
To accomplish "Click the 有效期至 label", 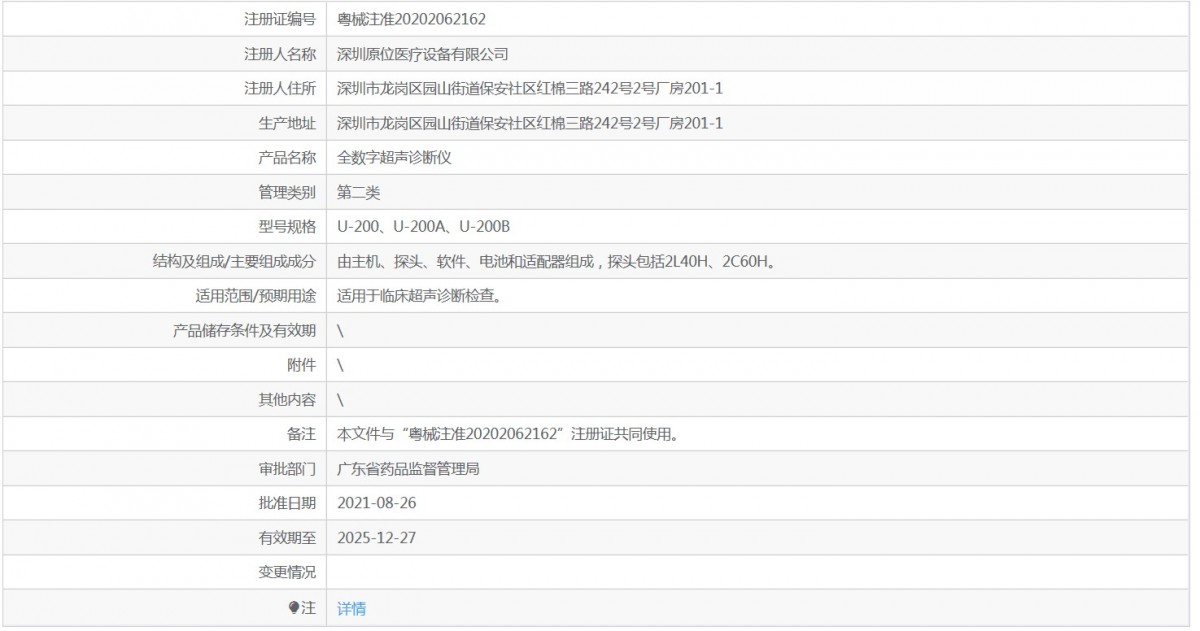I will click(x=287, y=538).
